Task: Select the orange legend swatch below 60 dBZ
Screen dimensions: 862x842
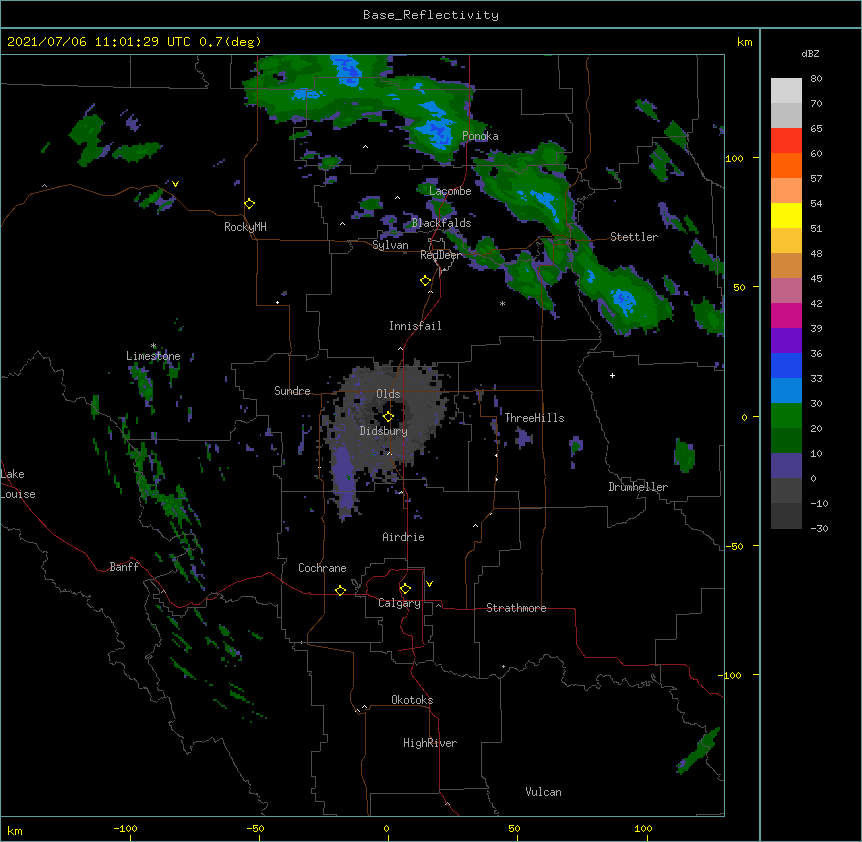Action: pos(786,165)
